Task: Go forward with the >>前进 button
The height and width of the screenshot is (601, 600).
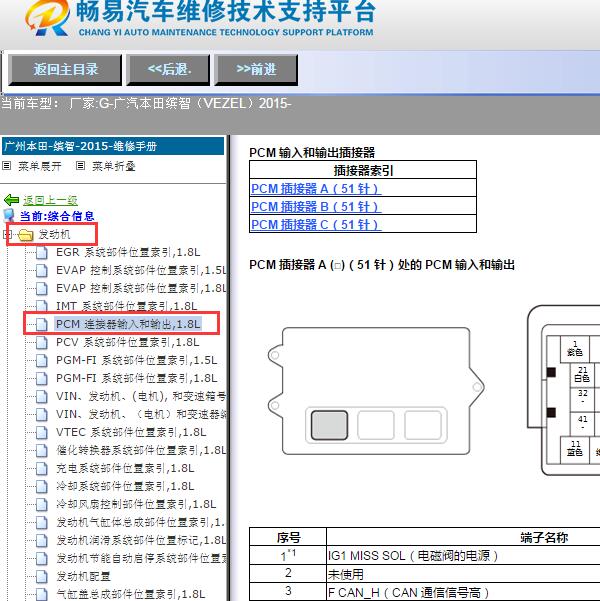Action: [x=256, y=70]
